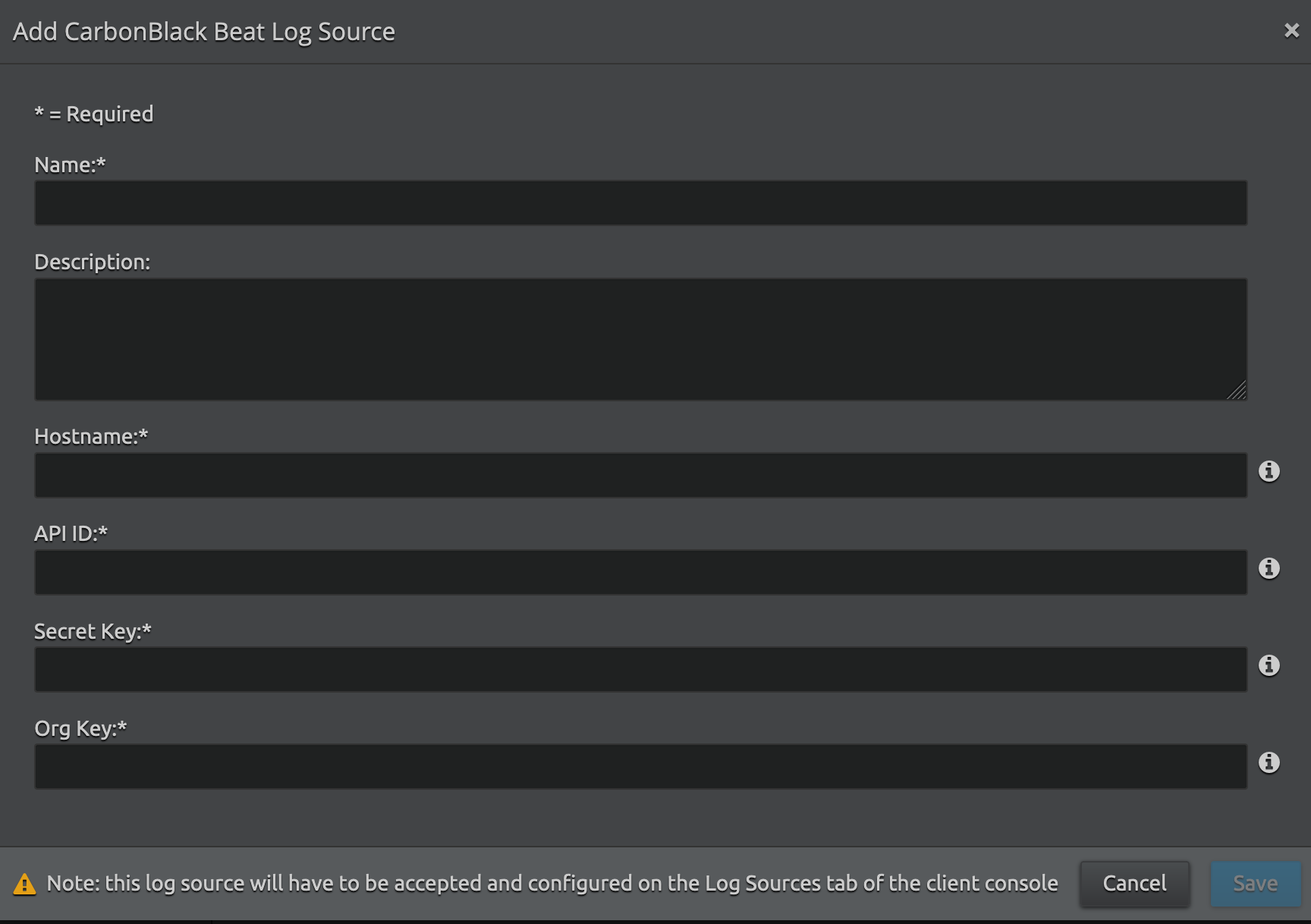Click the "Hostname:*" field label
The width and height of the screenshot is (1311, 924).
coord(91,436)
